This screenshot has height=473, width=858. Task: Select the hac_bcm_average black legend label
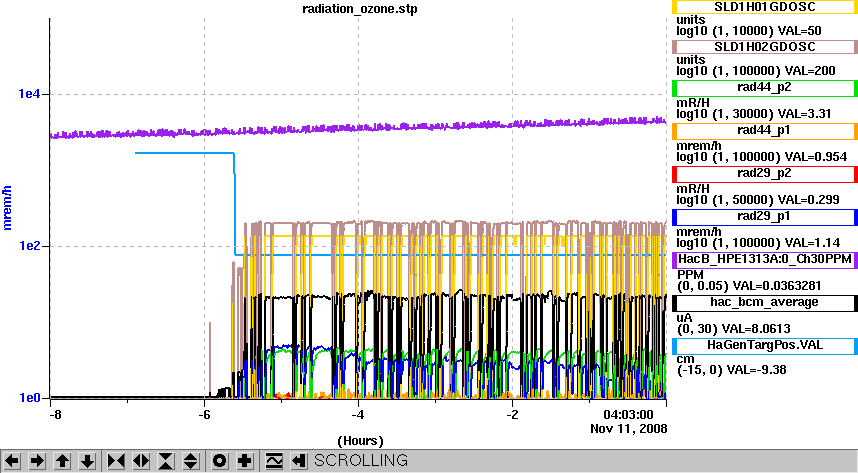[x=764, y=303]
